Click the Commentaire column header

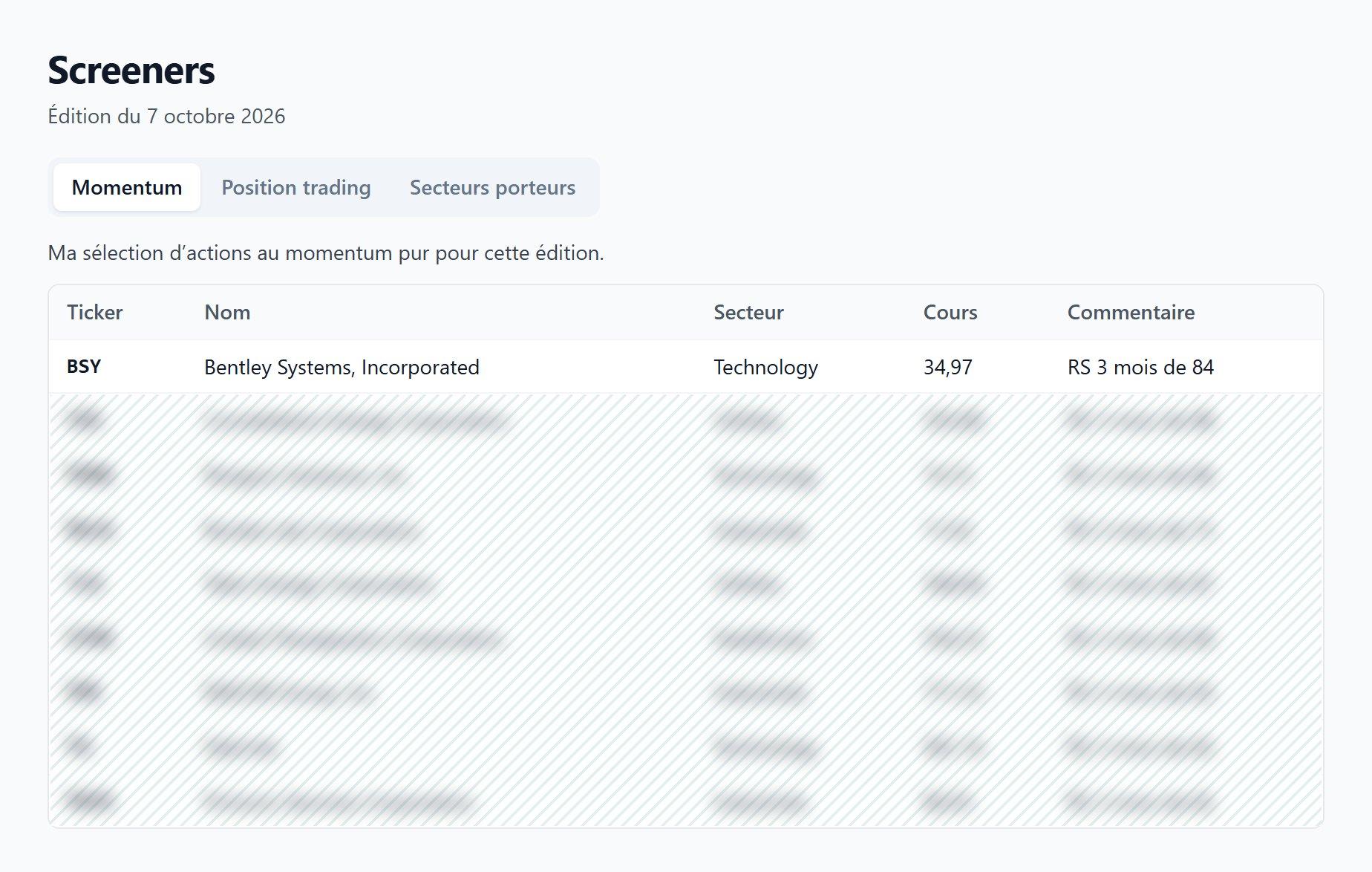(1131, 312)
